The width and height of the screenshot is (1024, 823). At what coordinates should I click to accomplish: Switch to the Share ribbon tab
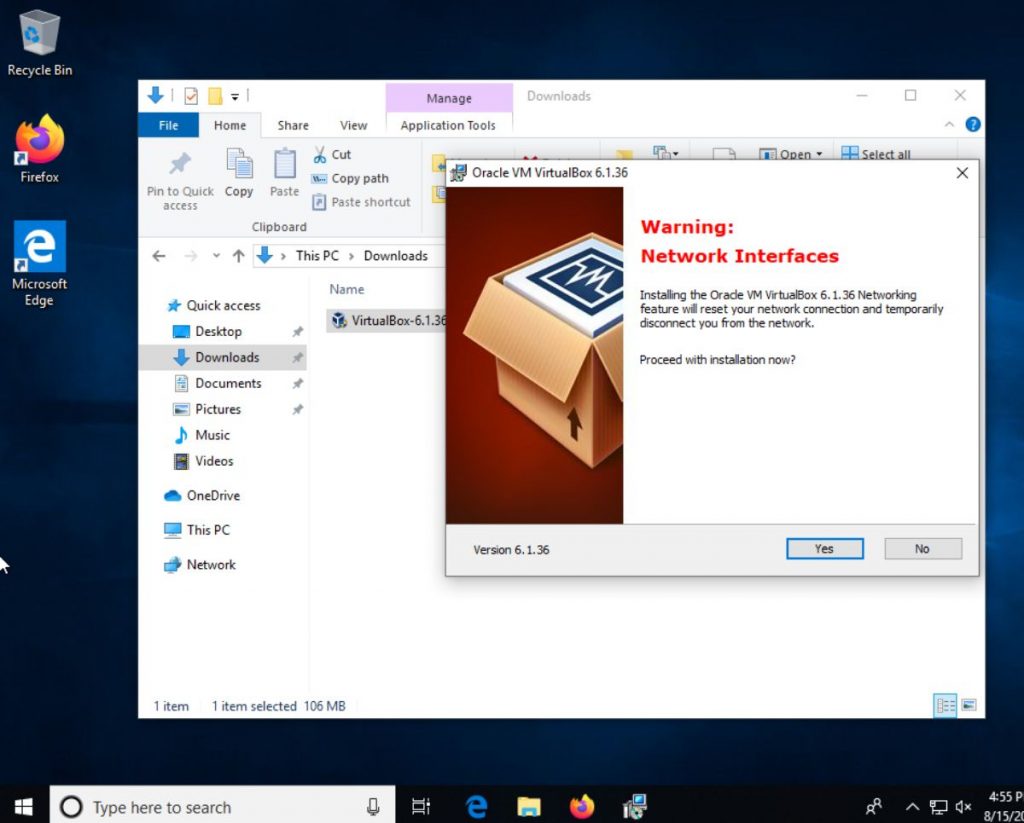click(x=292, y=125)
